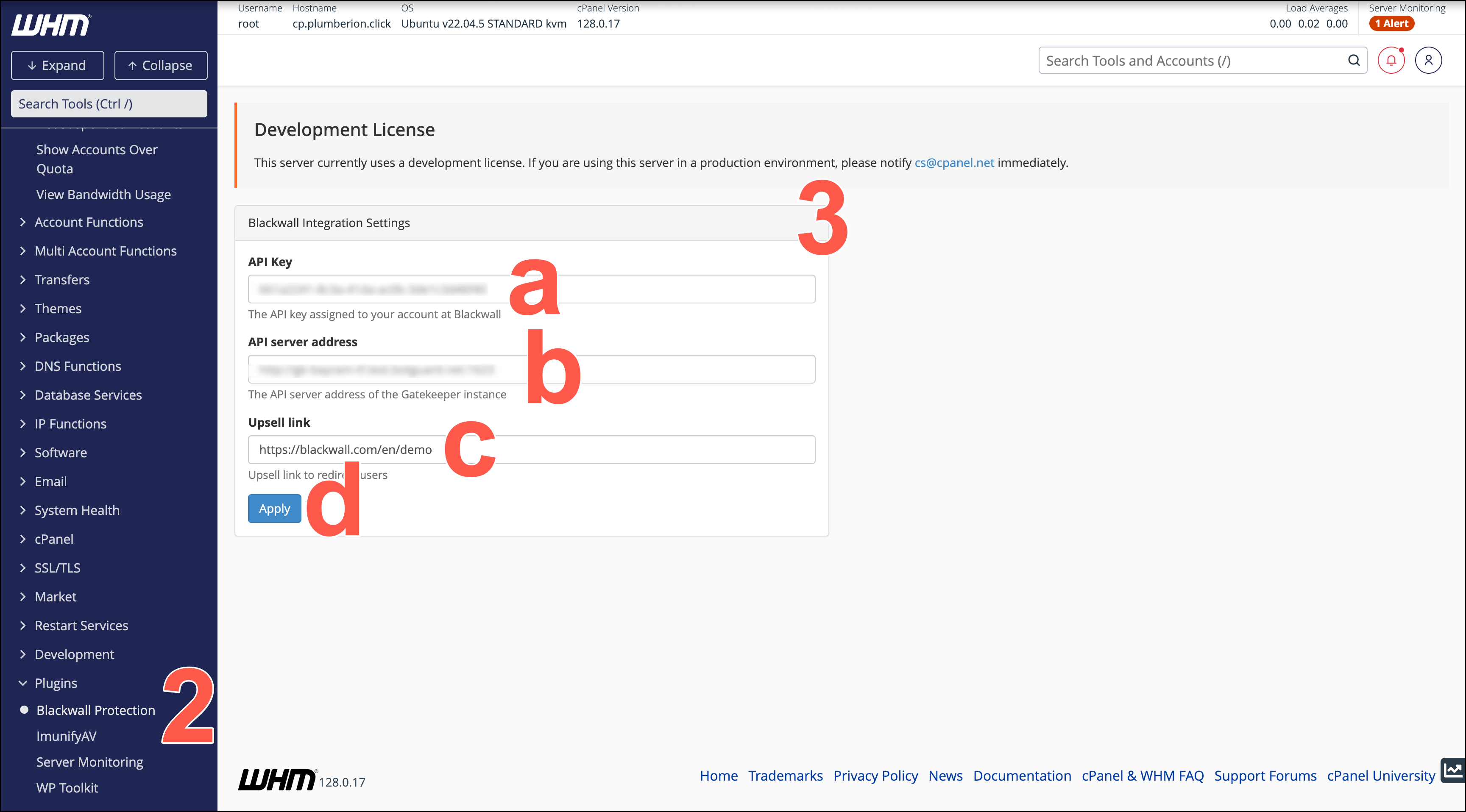Click into the API server address field
This screenshot has height=812, width=1466.
[x=532, y=369]
